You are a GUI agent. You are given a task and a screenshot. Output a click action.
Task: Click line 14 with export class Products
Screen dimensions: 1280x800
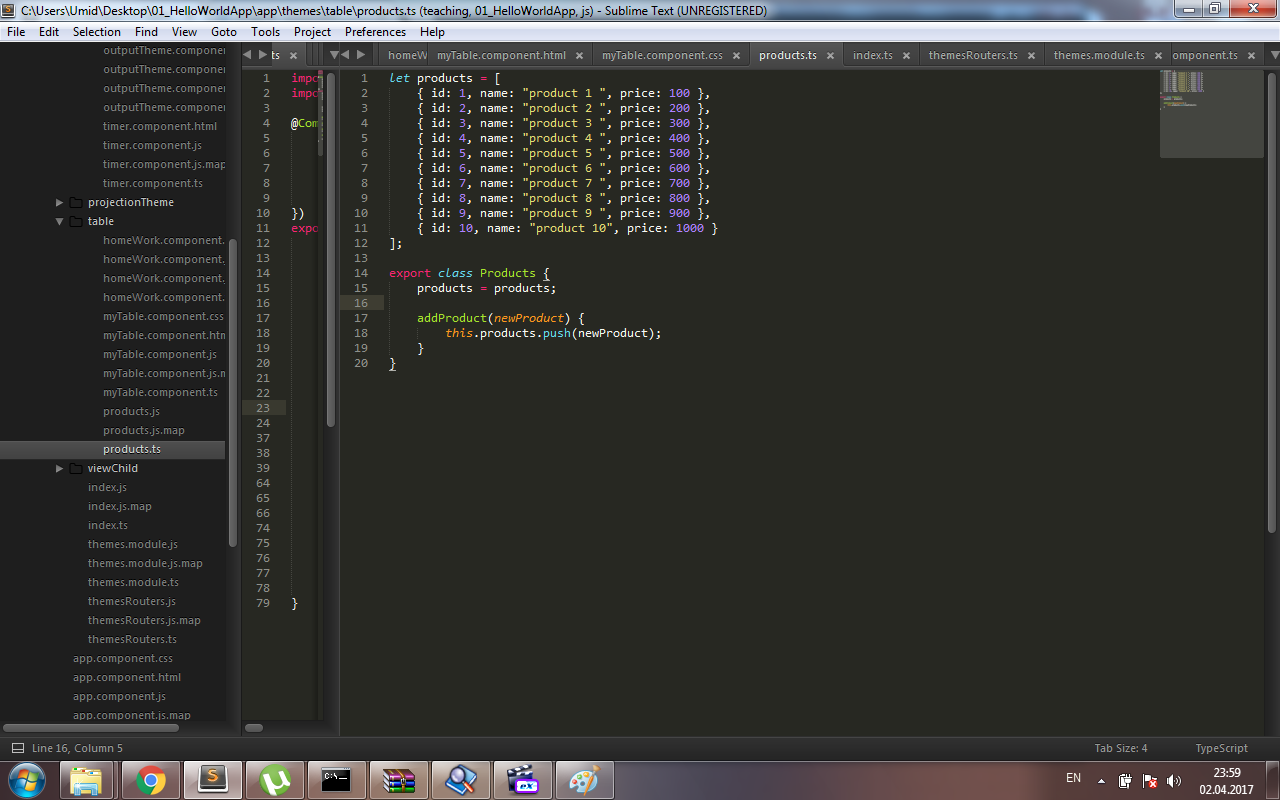tap(470, 273)
